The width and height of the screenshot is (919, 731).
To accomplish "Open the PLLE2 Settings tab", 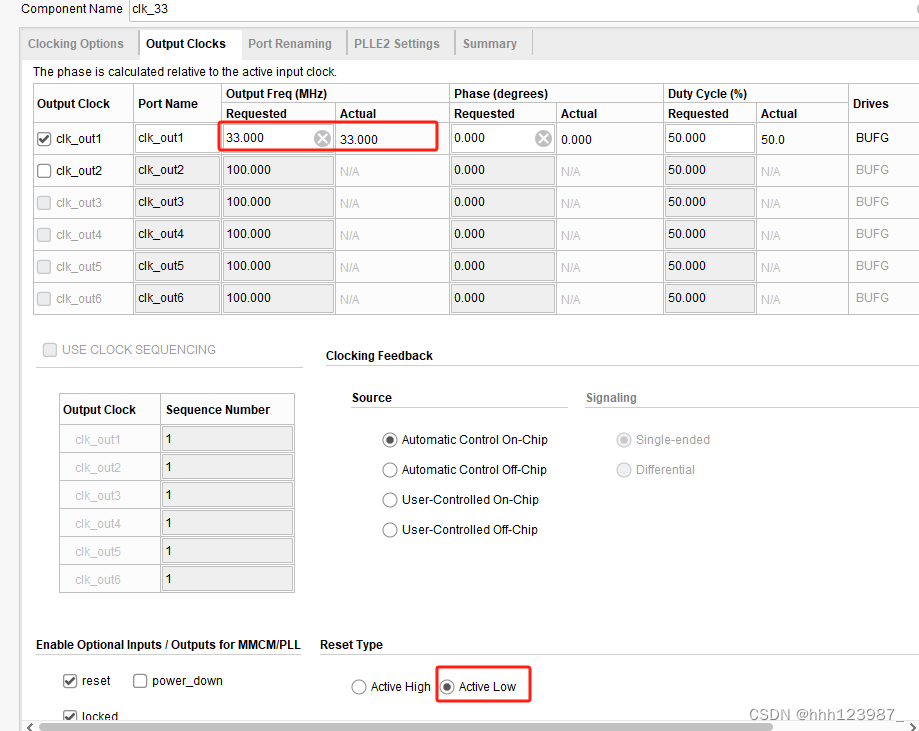I will (397, 44).
